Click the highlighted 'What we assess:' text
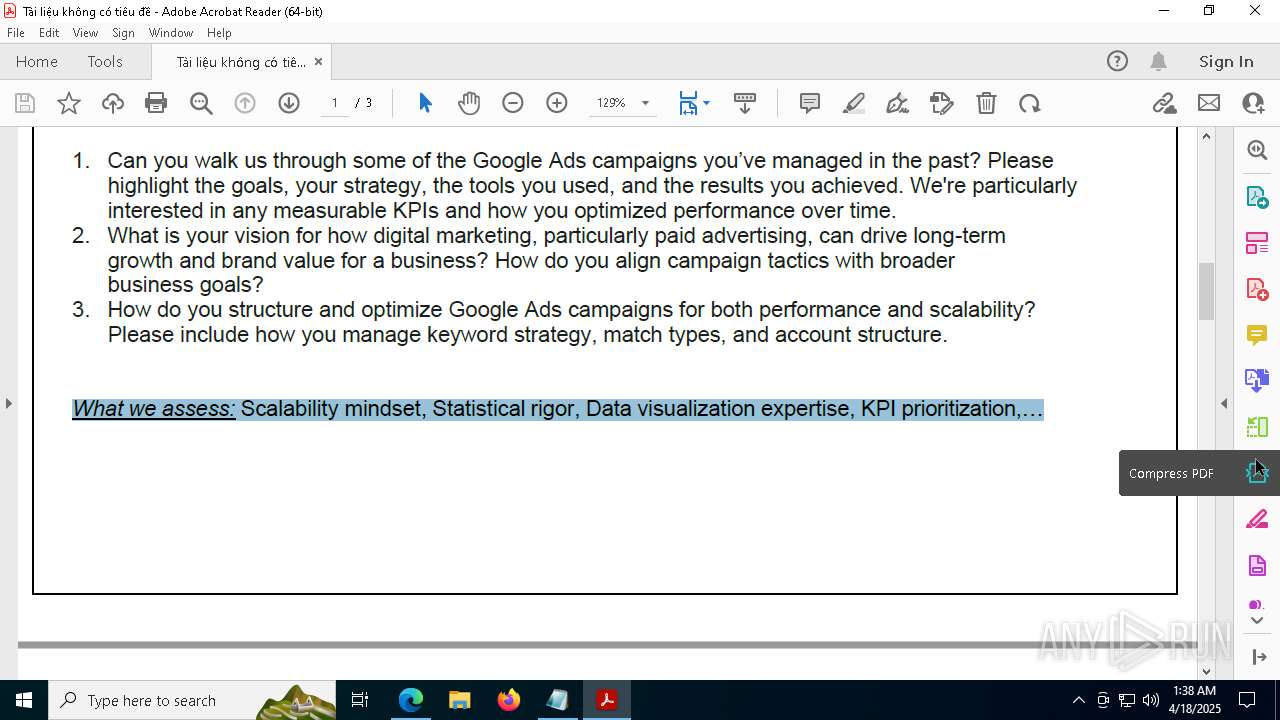Viewport: 1280px width, 720px height. point(154,409)
